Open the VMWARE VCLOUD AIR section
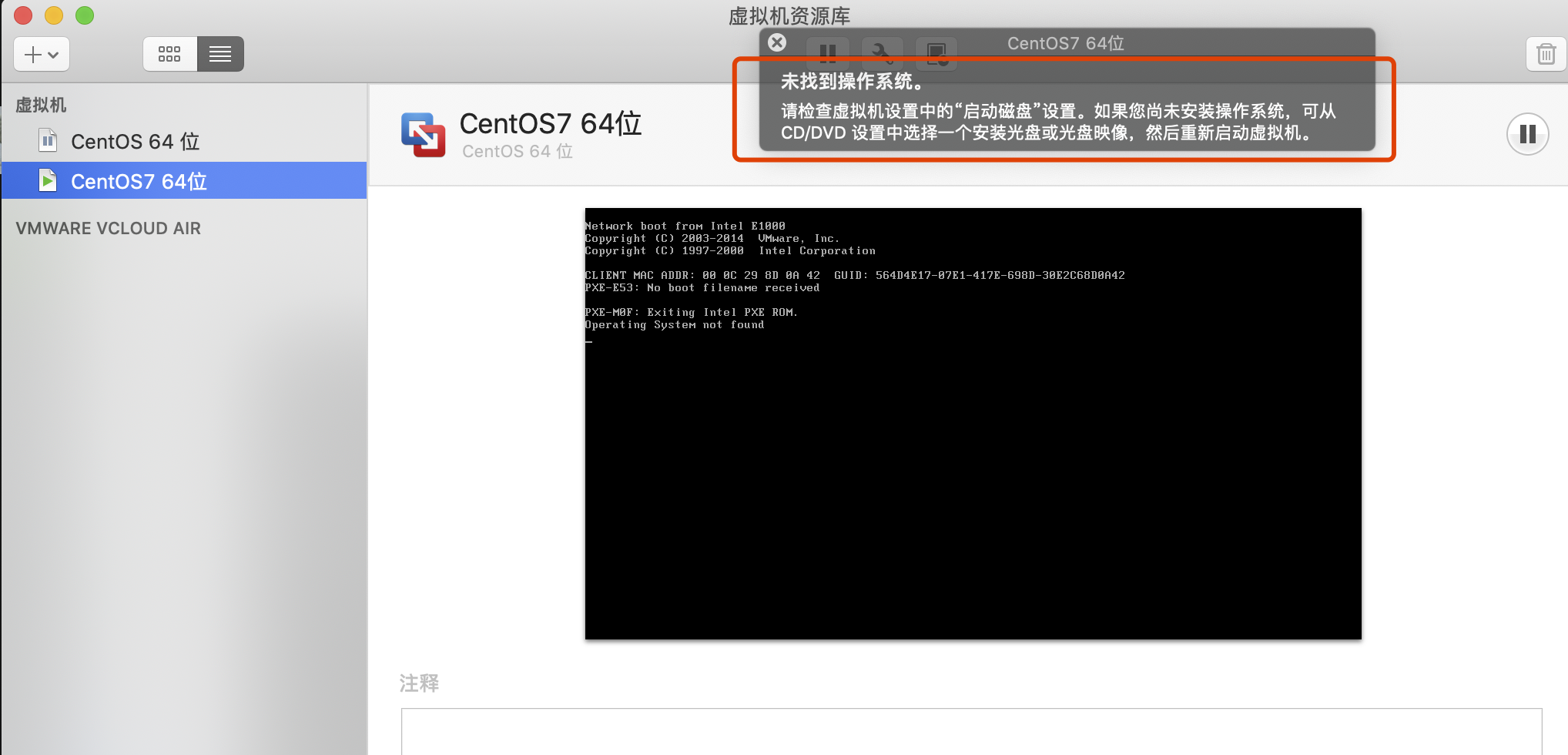 (108, 228)
